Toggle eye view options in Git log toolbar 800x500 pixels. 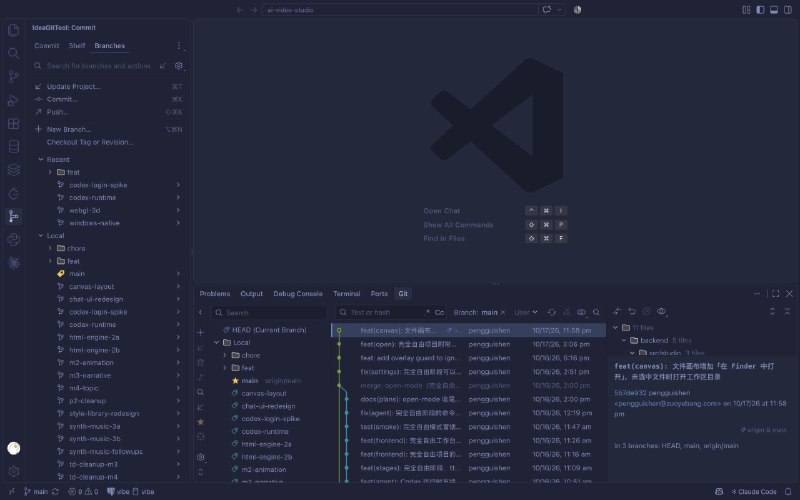[x=581, y=312]
